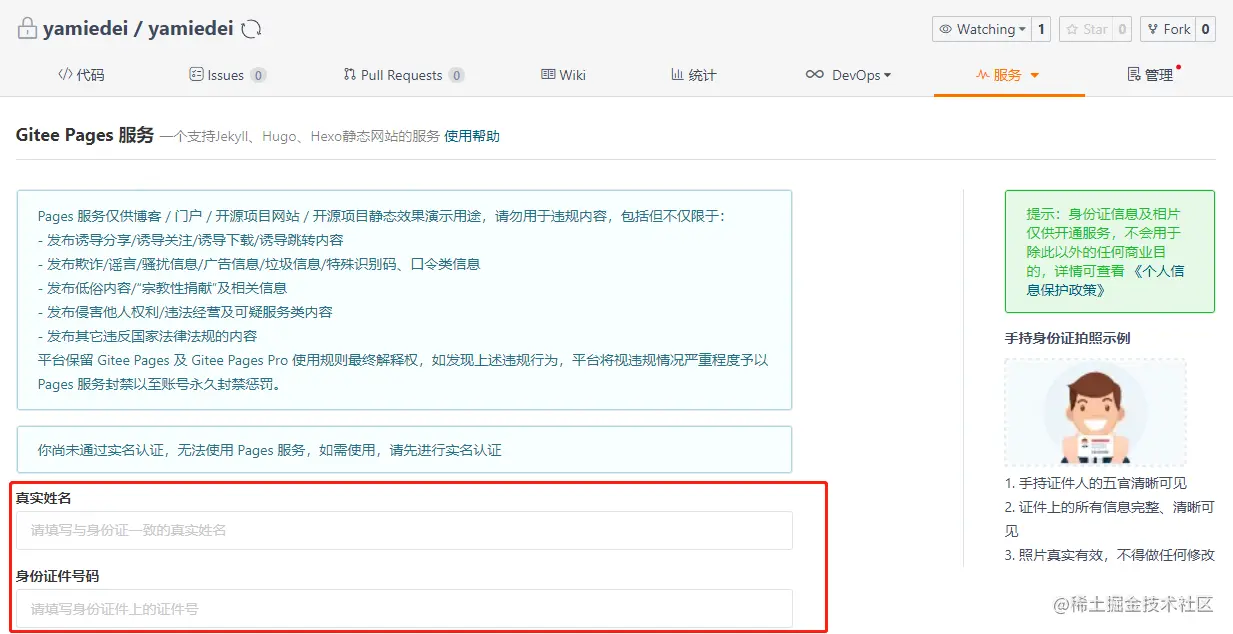The image size is (1233, 634).
Task: Click the Fork button
Action: pyautogui.click(x=1168, y=29)
